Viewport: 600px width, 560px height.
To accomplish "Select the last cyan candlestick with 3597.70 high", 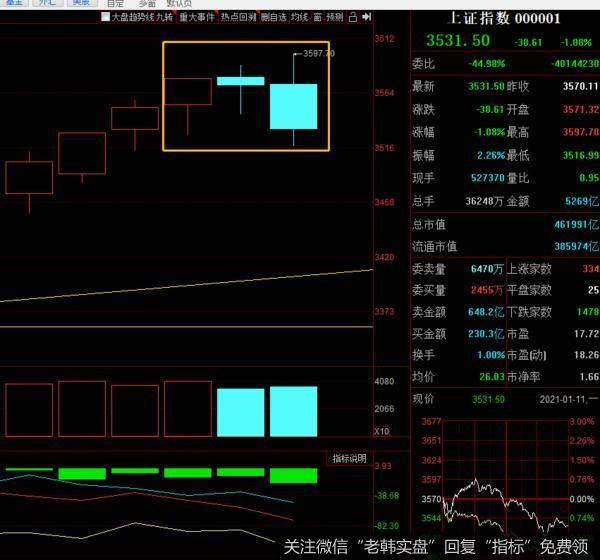I will pyautogui.click(x=293, y=106).
